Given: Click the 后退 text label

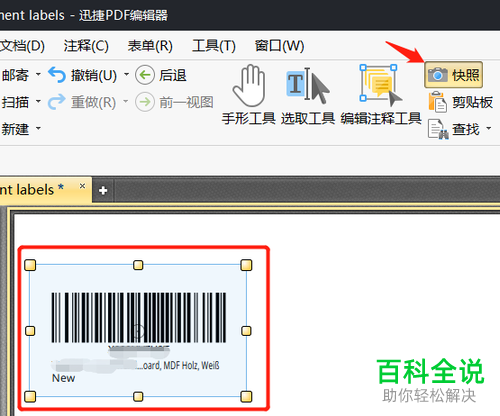Looking at the screenshot, I should click(173, 75).
